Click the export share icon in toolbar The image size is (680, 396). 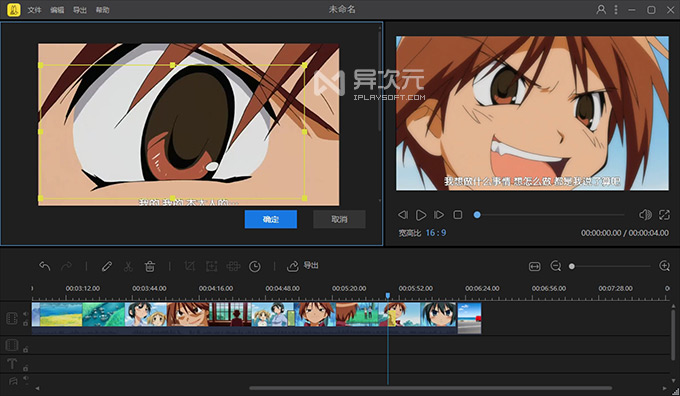click(293, 266)
